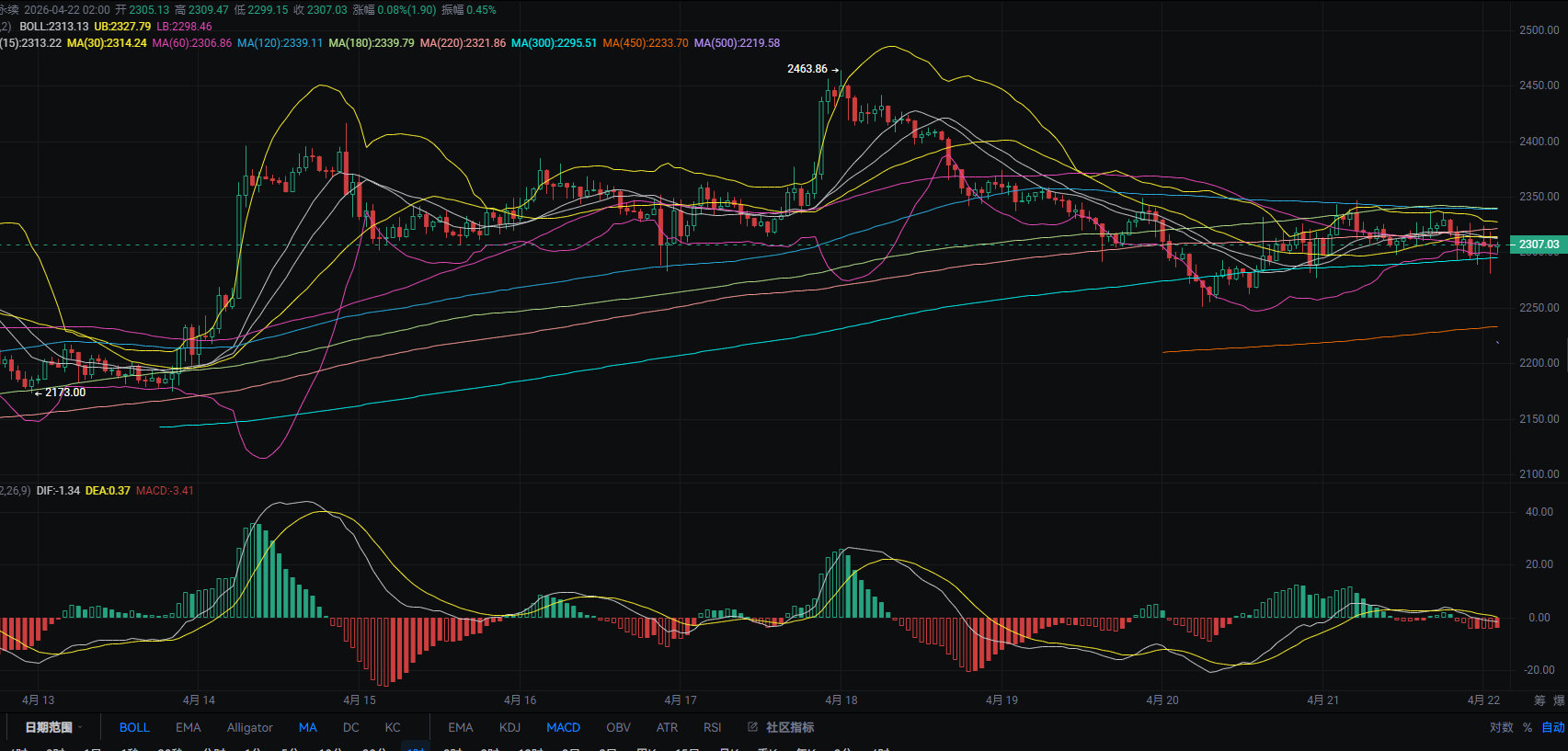Switch on the OBV indicator
The image size is (1568, 751).
pos(618,727)
